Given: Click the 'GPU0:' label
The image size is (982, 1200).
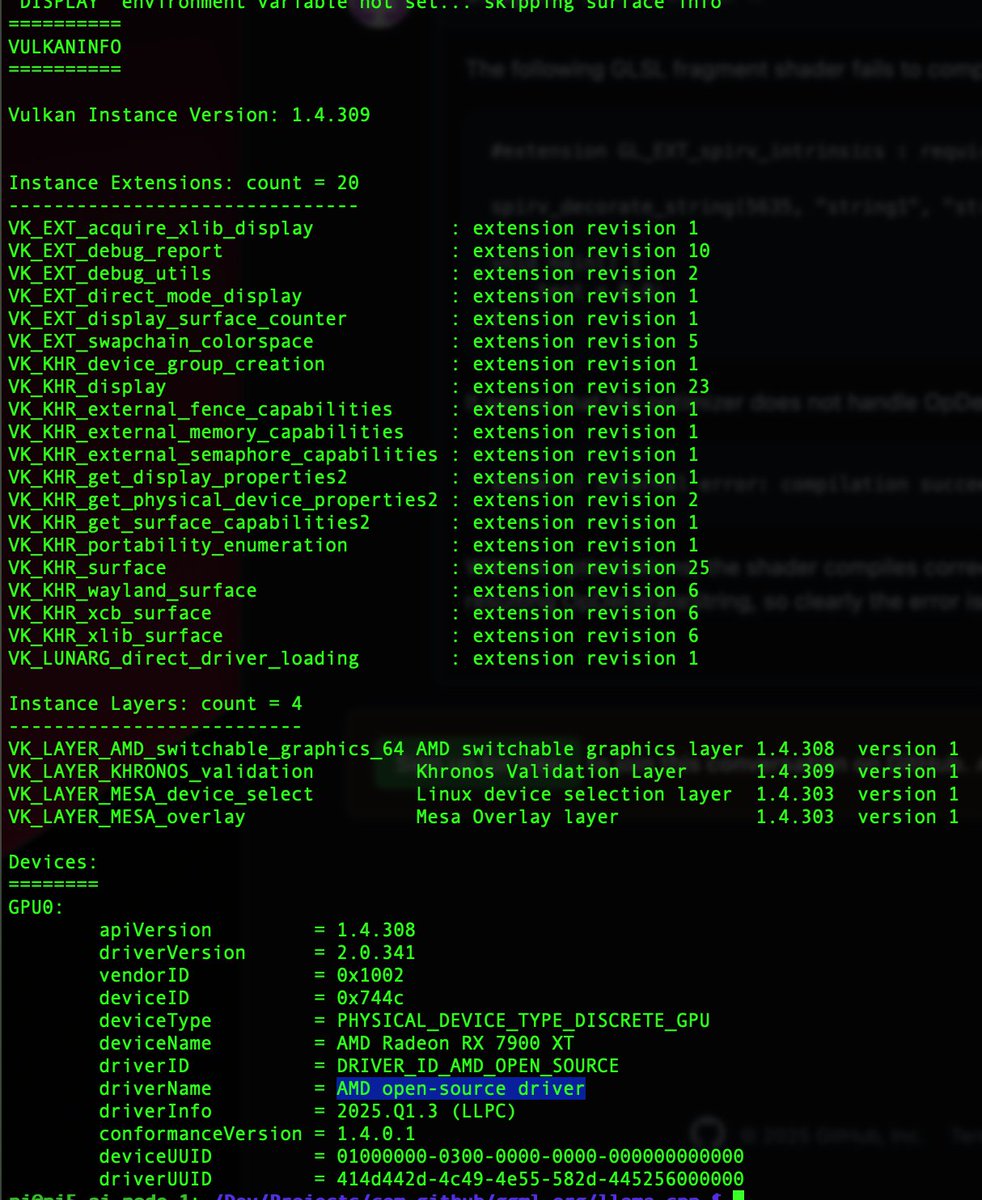Looking at the screenshot, I should tap(36, 908).
